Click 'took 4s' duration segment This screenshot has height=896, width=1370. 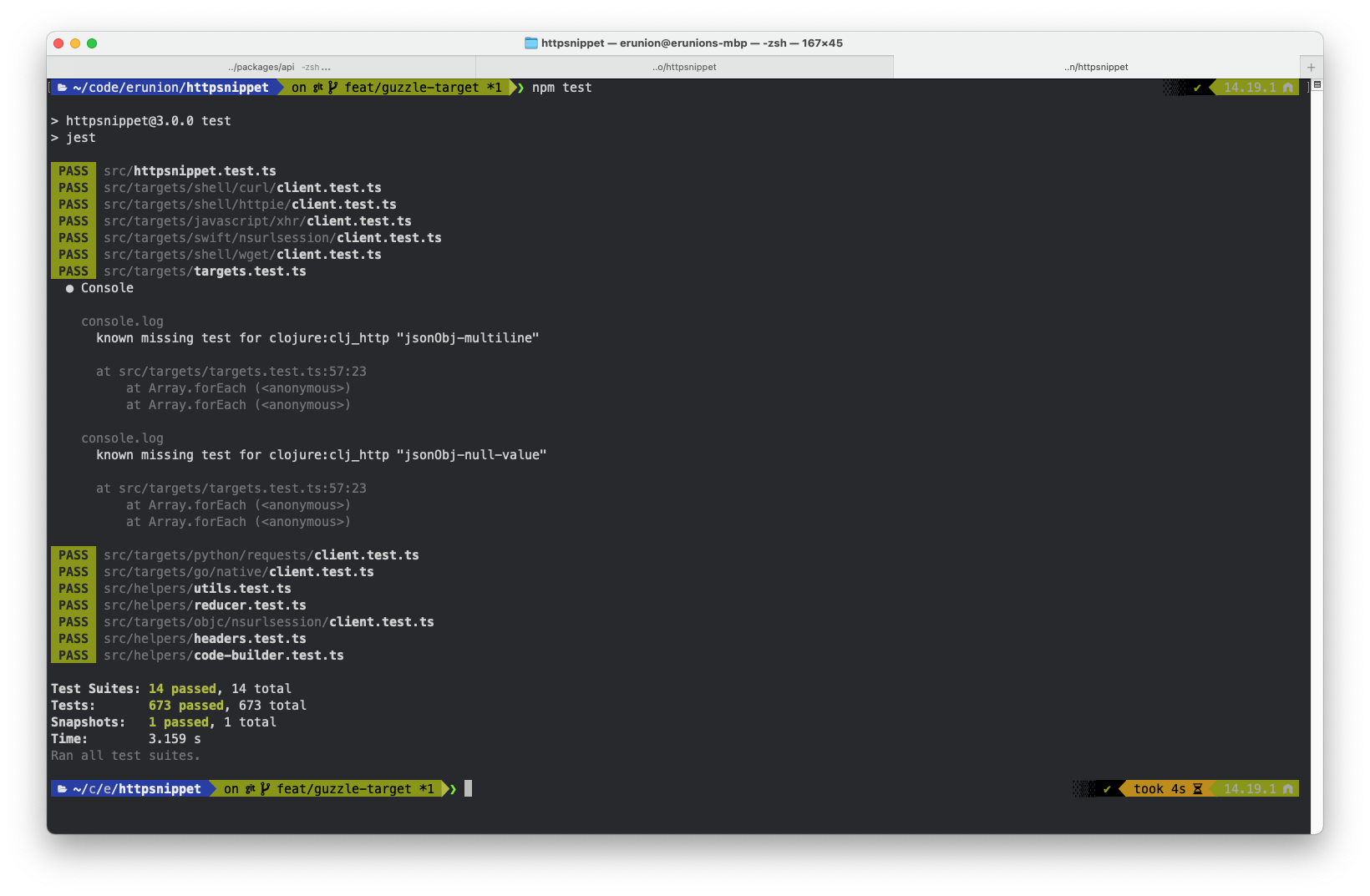click(x=1159, y=789)
